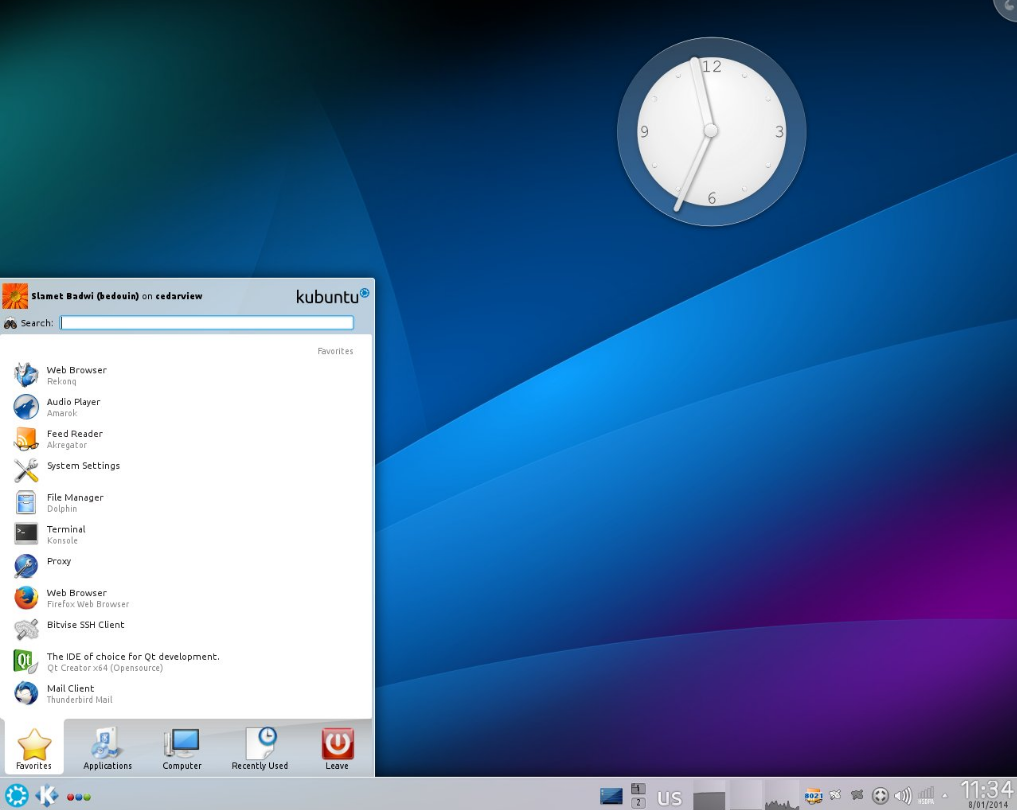
Task: Switch to Recently Used tab
Action: click(259, 748)
